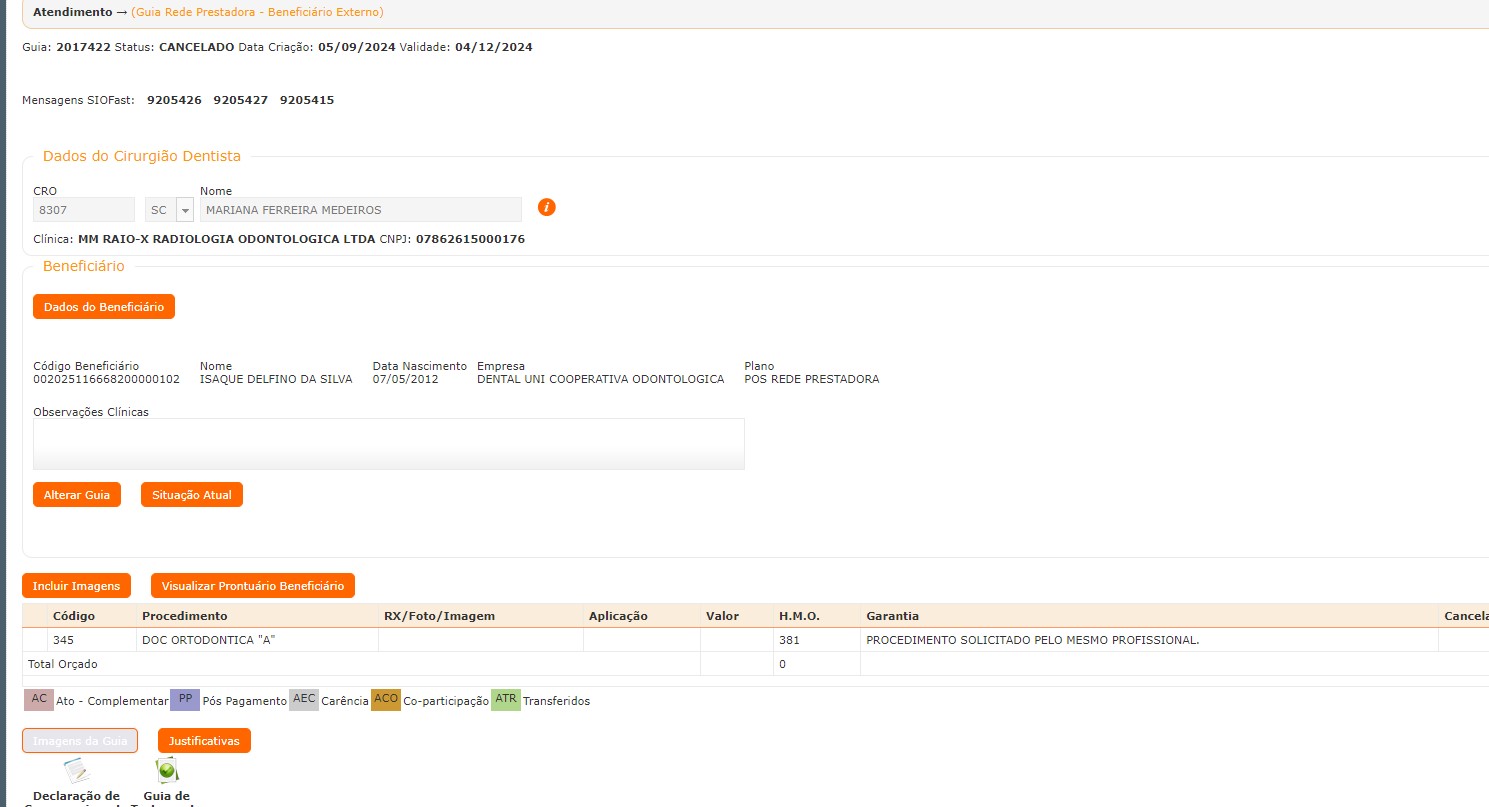Viewport: 1489px width, 807px height.
Task: Click the AC Ato-Complementar color legend swatch
Action: tap(39, 700)
